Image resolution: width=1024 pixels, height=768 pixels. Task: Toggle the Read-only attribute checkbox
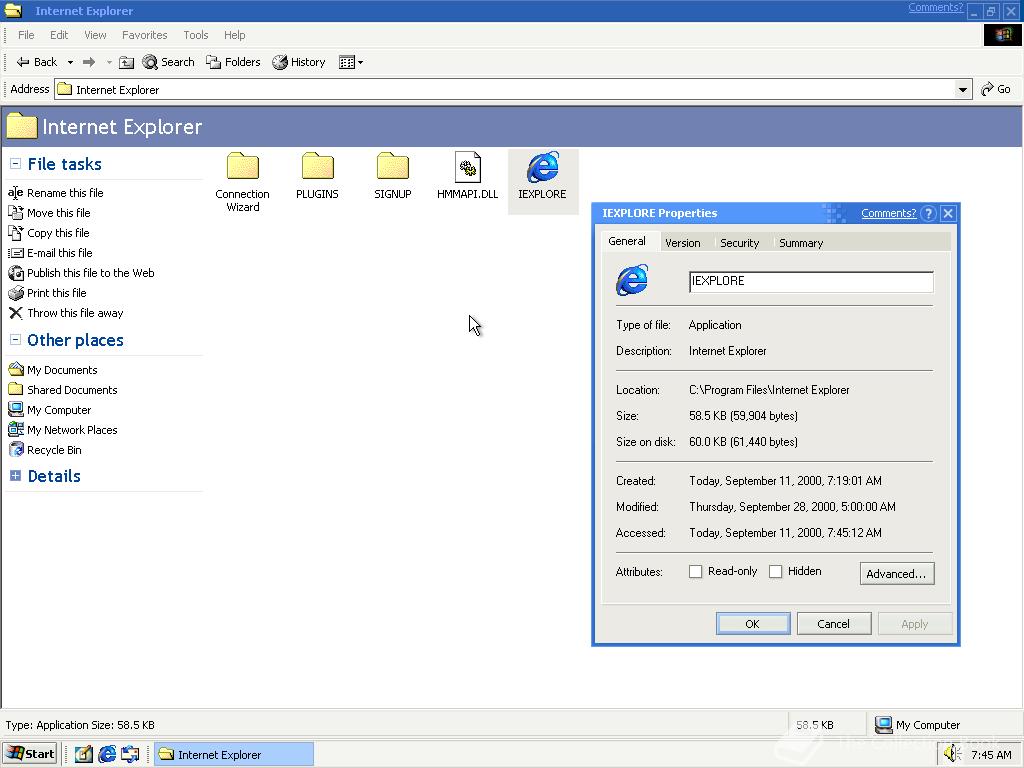(x=696, y=571)
